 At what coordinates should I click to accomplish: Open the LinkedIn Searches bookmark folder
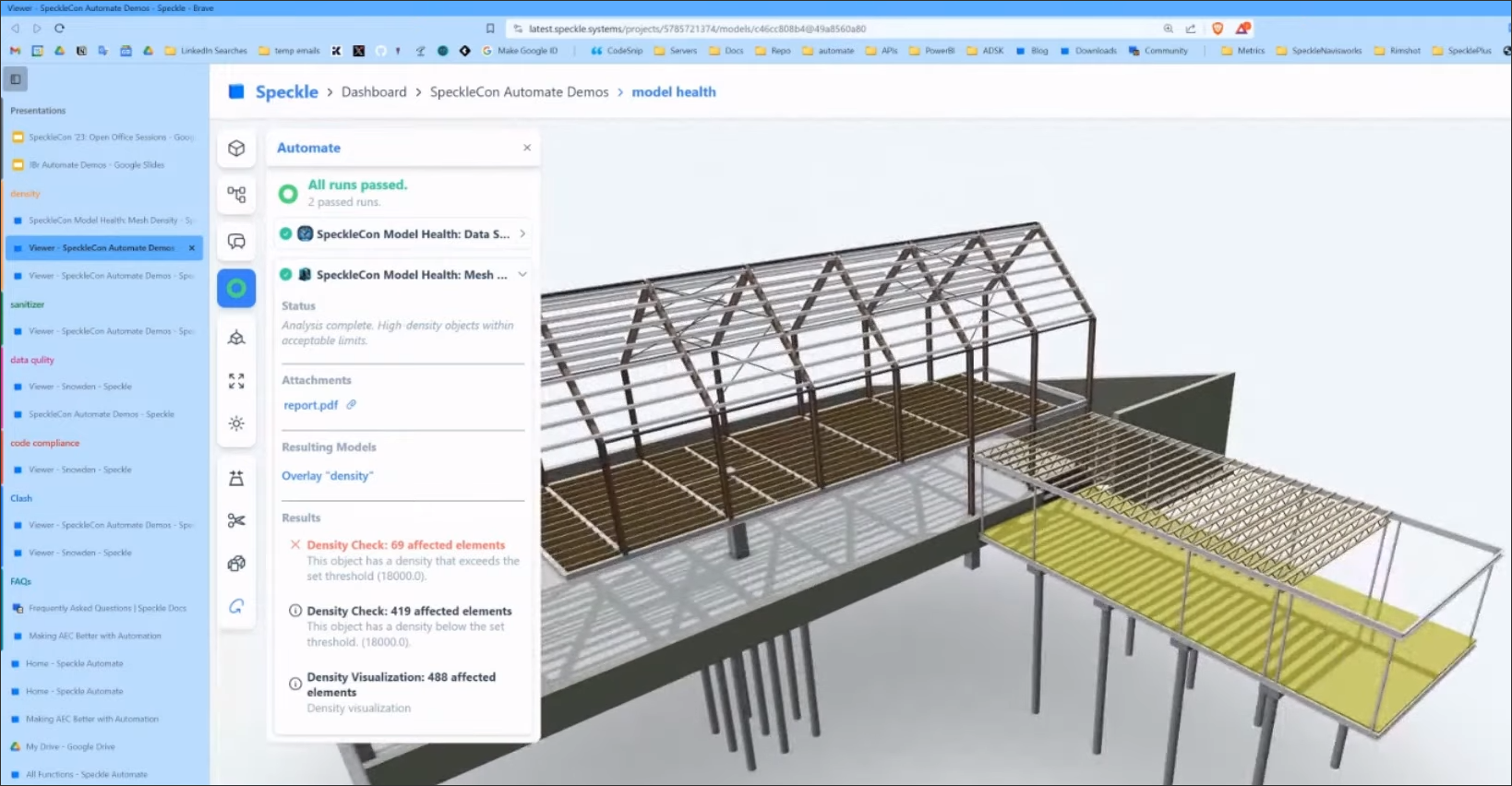click(x=206, y=51)
